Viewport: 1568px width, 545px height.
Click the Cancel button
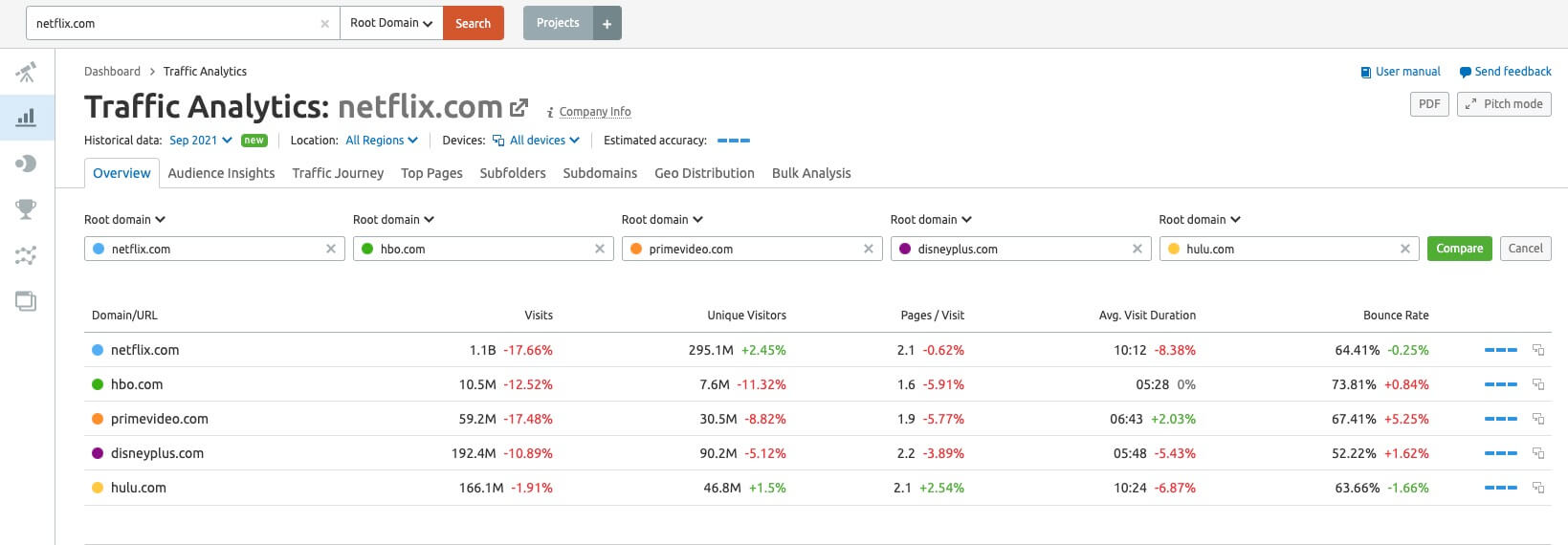pos(1525,249)
